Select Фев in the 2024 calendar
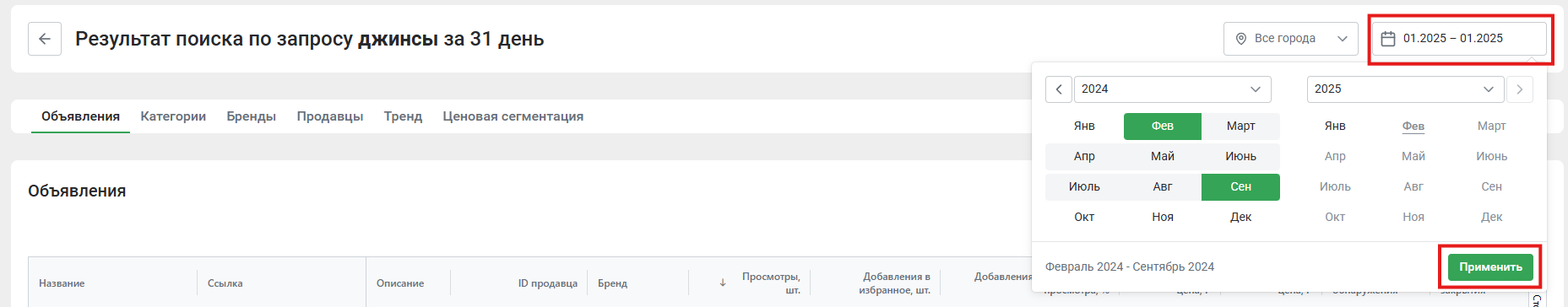Screen dimensions: 1568x307 pos(1163,127)
